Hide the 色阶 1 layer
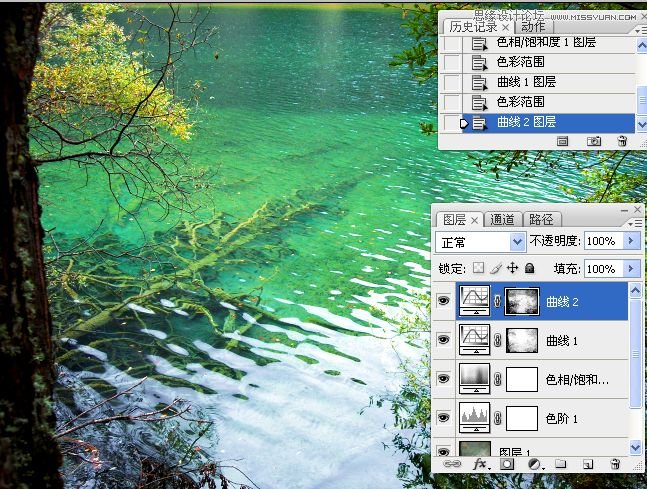Screen dimensions: 647x489 point(444,418)
